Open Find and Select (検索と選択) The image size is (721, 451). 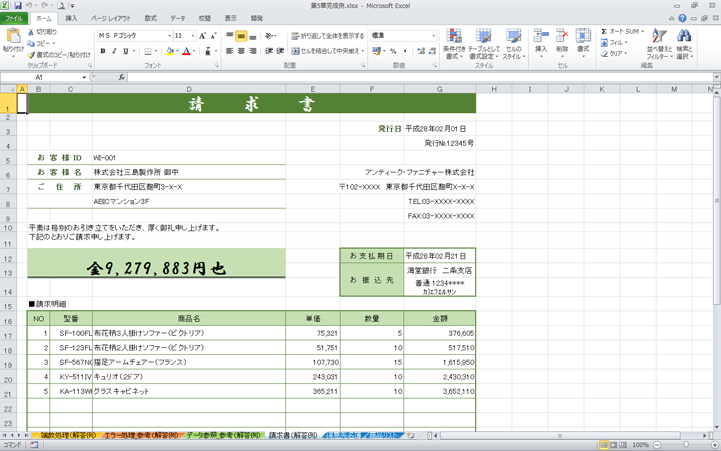(x=684, y=43)
